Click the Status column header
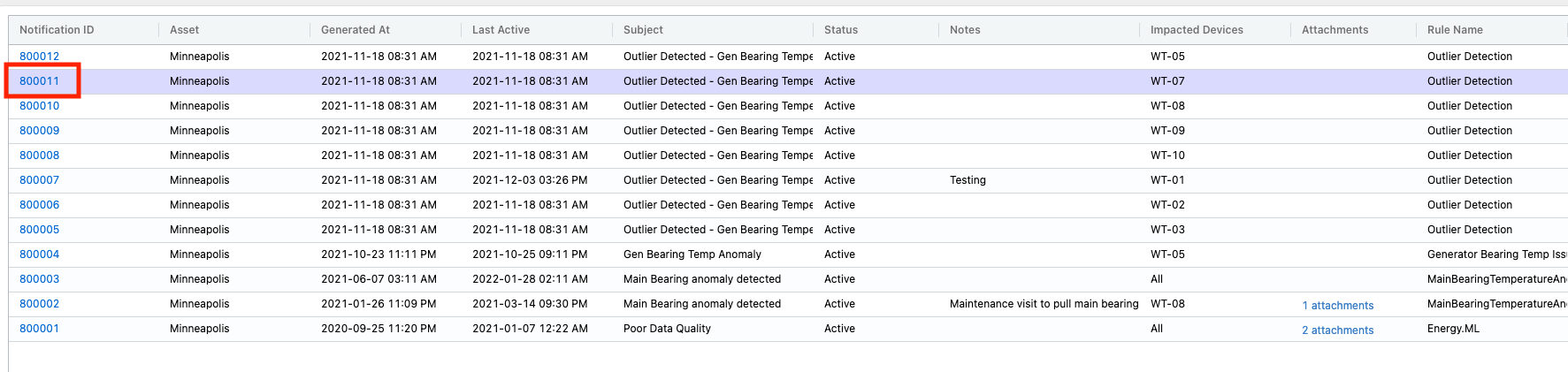The height and width of the screenshot is (372, 1568). [x=841, y=30]
